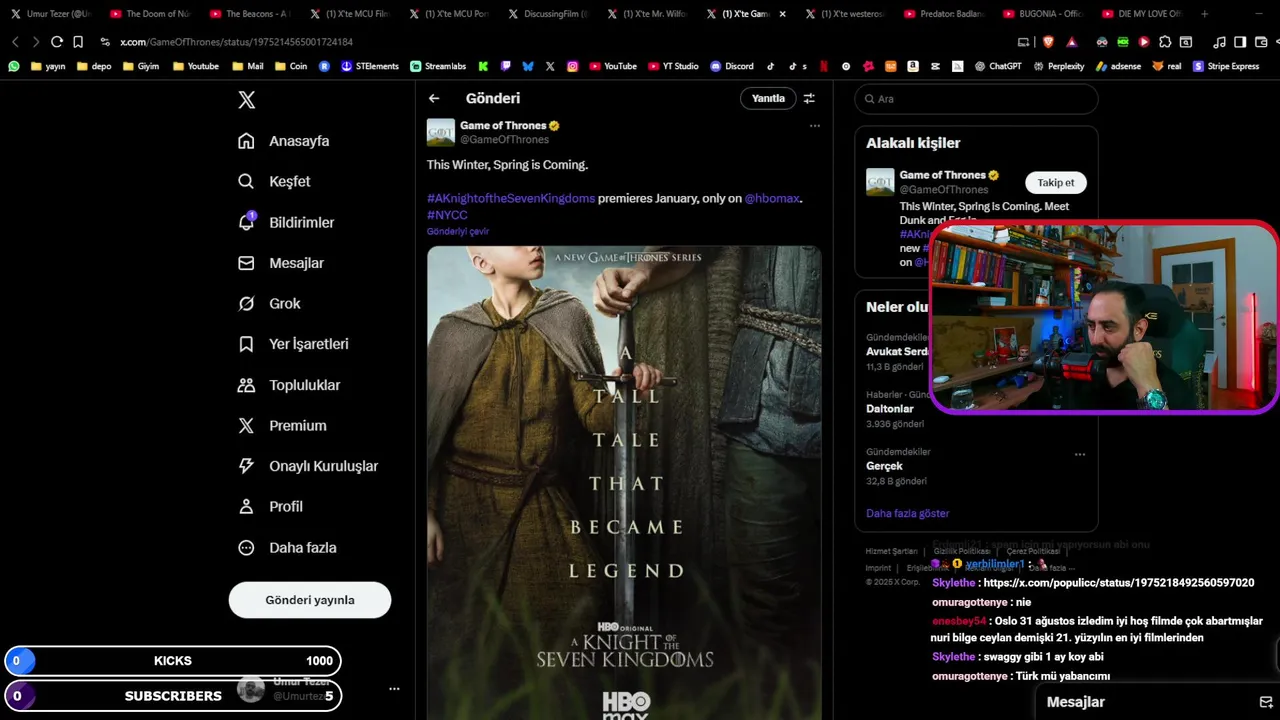Click the Brave Rewards triangle icon

click(1072, 42)
